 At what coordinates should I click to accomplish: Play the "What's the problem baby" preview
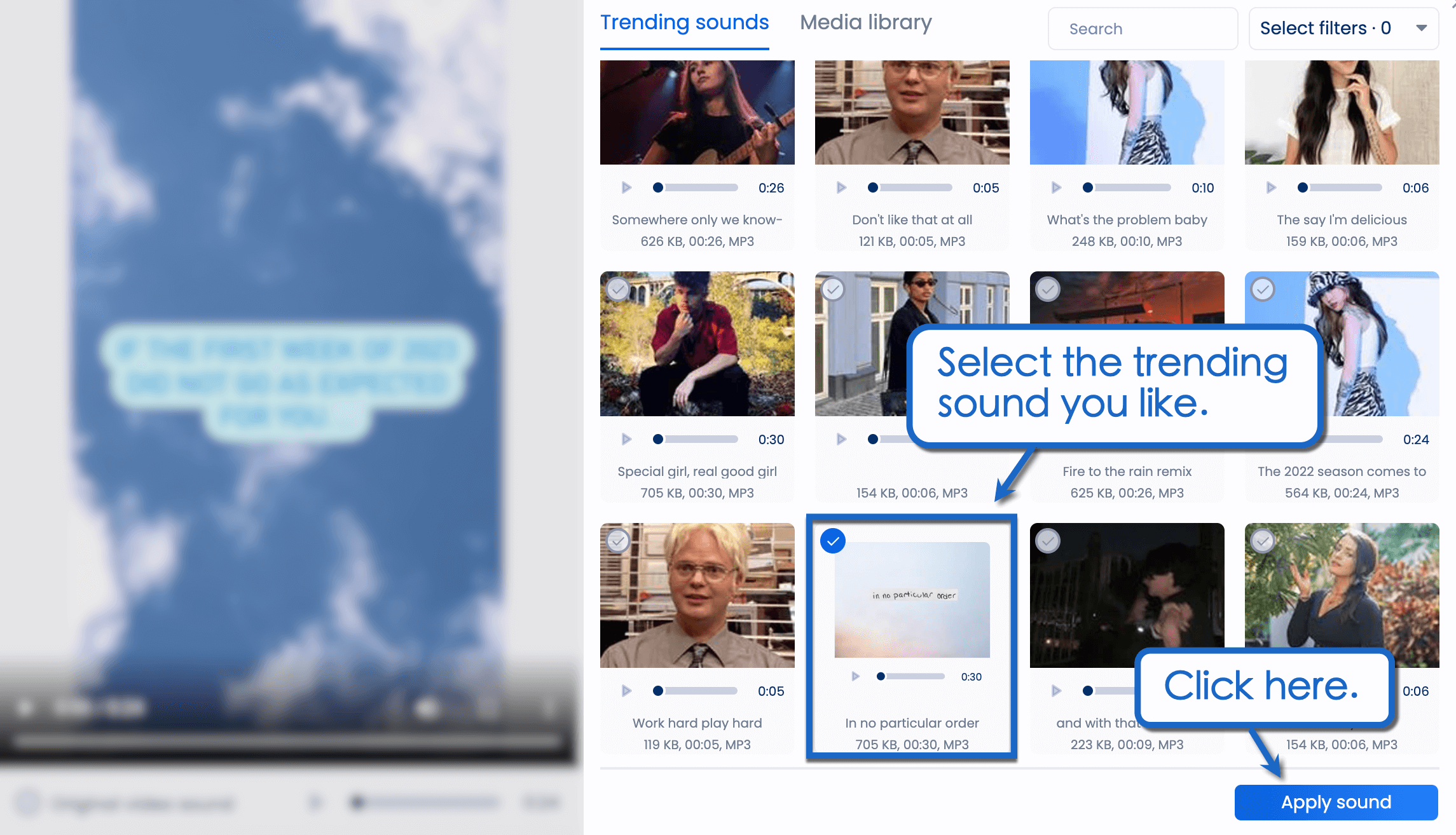(1056, 187)
